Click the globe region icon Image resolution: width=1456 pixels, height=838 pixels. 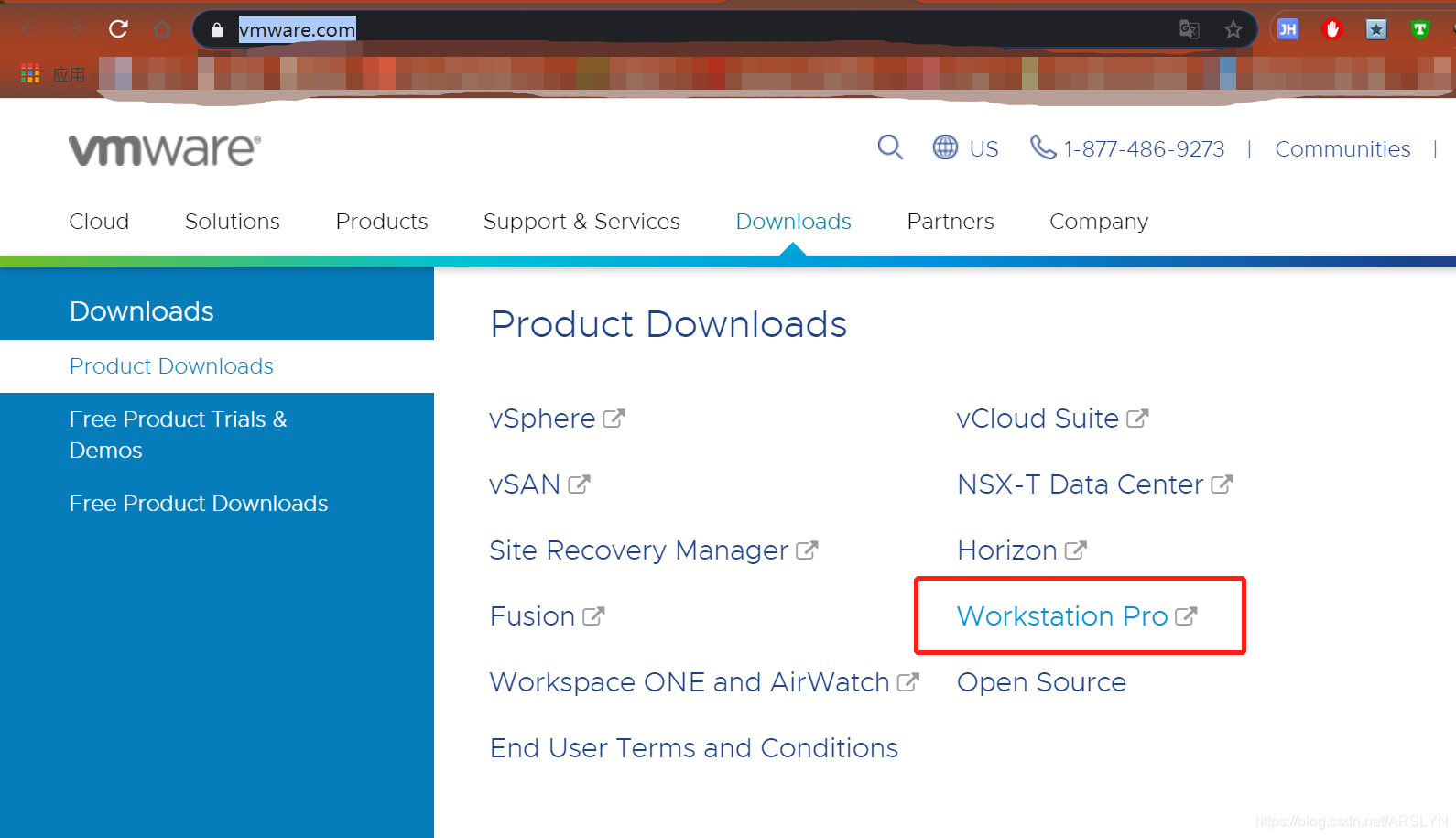pos(945,147)
